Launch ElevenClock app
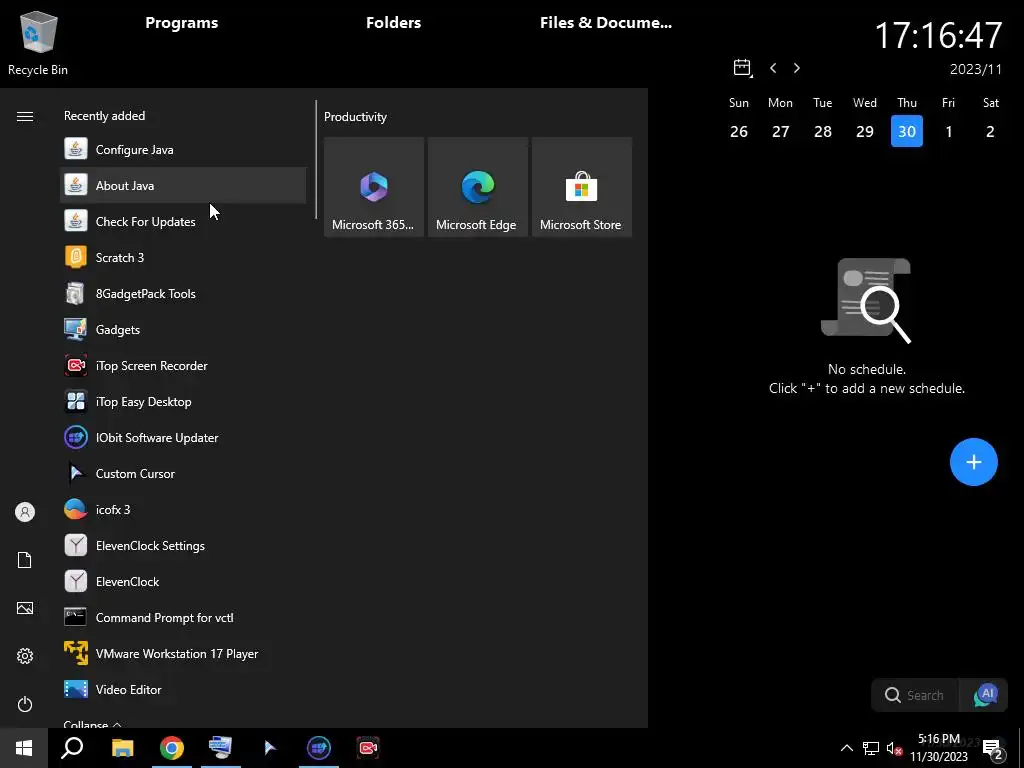The width and height of the screenshot is (1024, 768). point(183,581)
